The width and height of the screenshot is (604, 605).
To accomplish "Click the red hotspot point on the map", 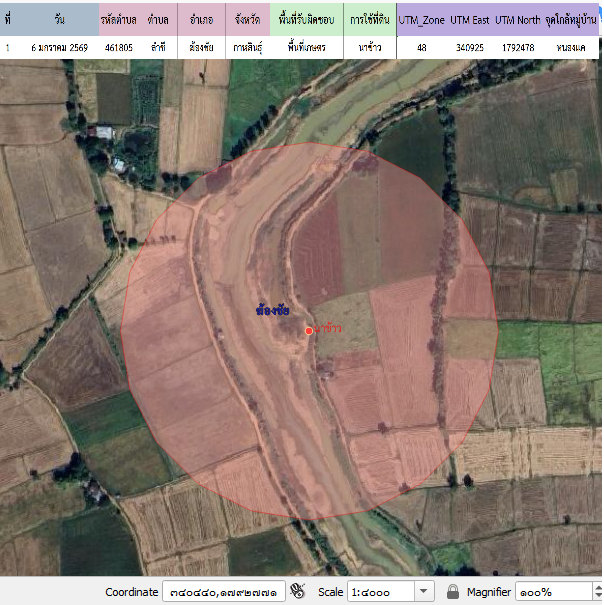I will pos(309,330).
